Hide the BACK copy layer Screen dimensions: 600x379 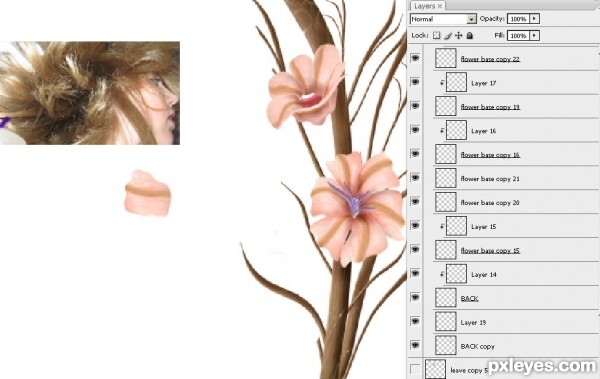coord(415,345)
